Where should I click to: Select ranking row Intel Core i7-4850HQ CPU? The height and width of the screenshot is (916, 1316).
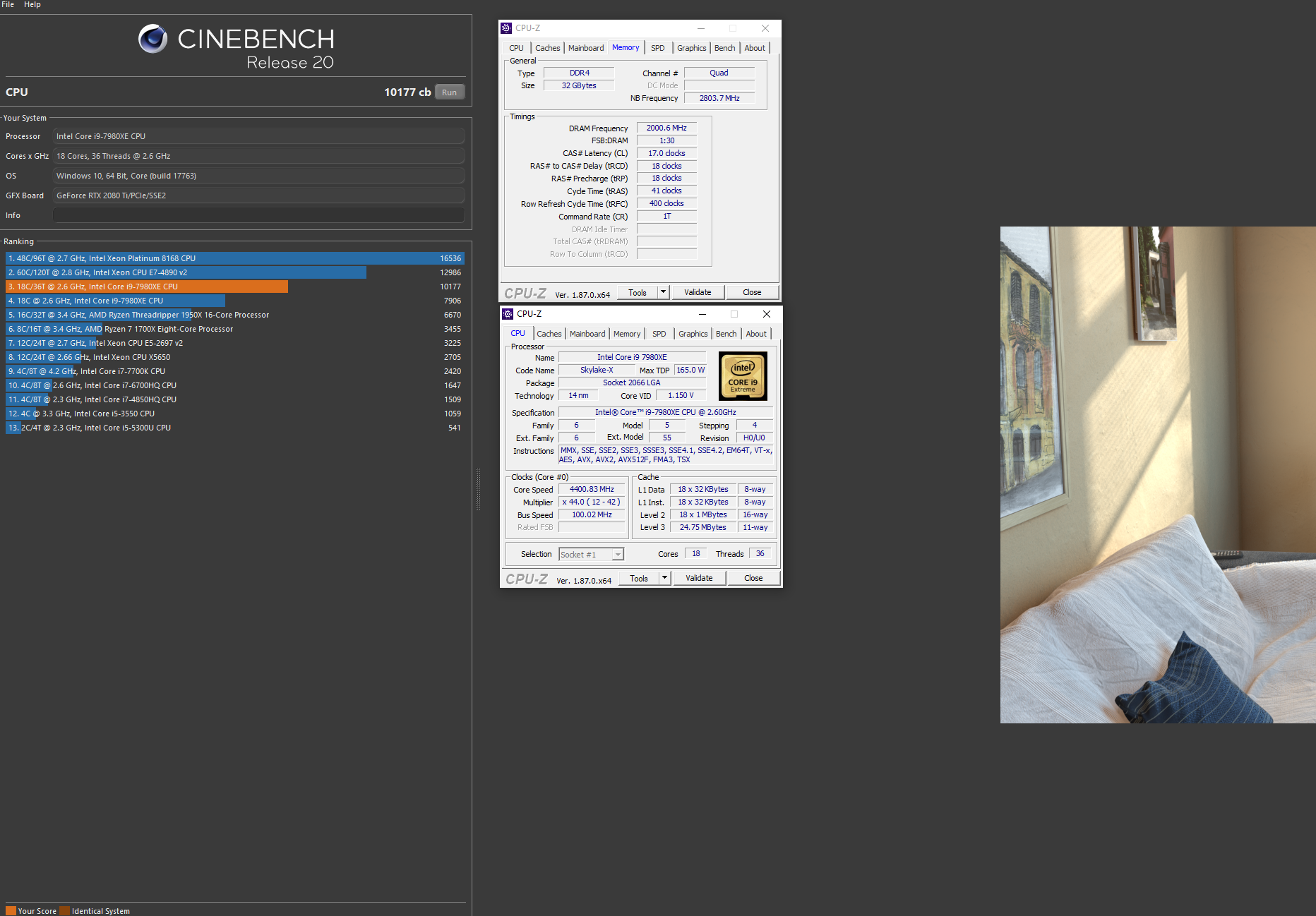point(234,399)
